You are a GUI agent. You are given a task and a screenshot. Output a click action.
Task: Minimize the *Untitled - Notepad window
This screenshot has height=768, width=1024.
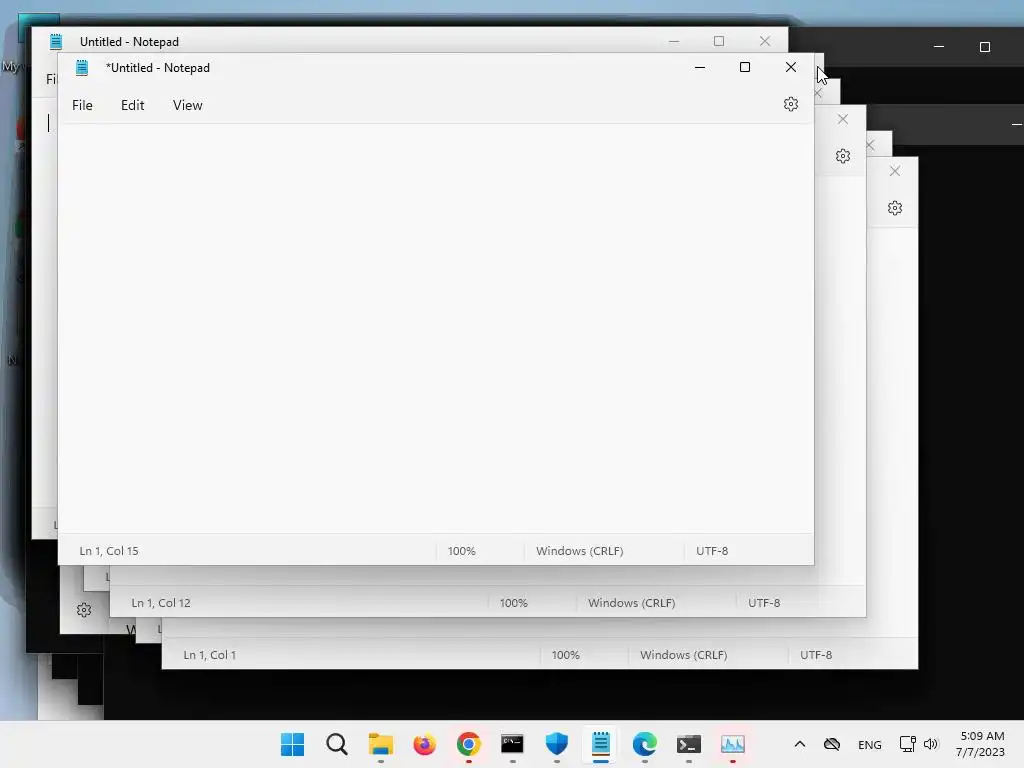tap(699, 67)
